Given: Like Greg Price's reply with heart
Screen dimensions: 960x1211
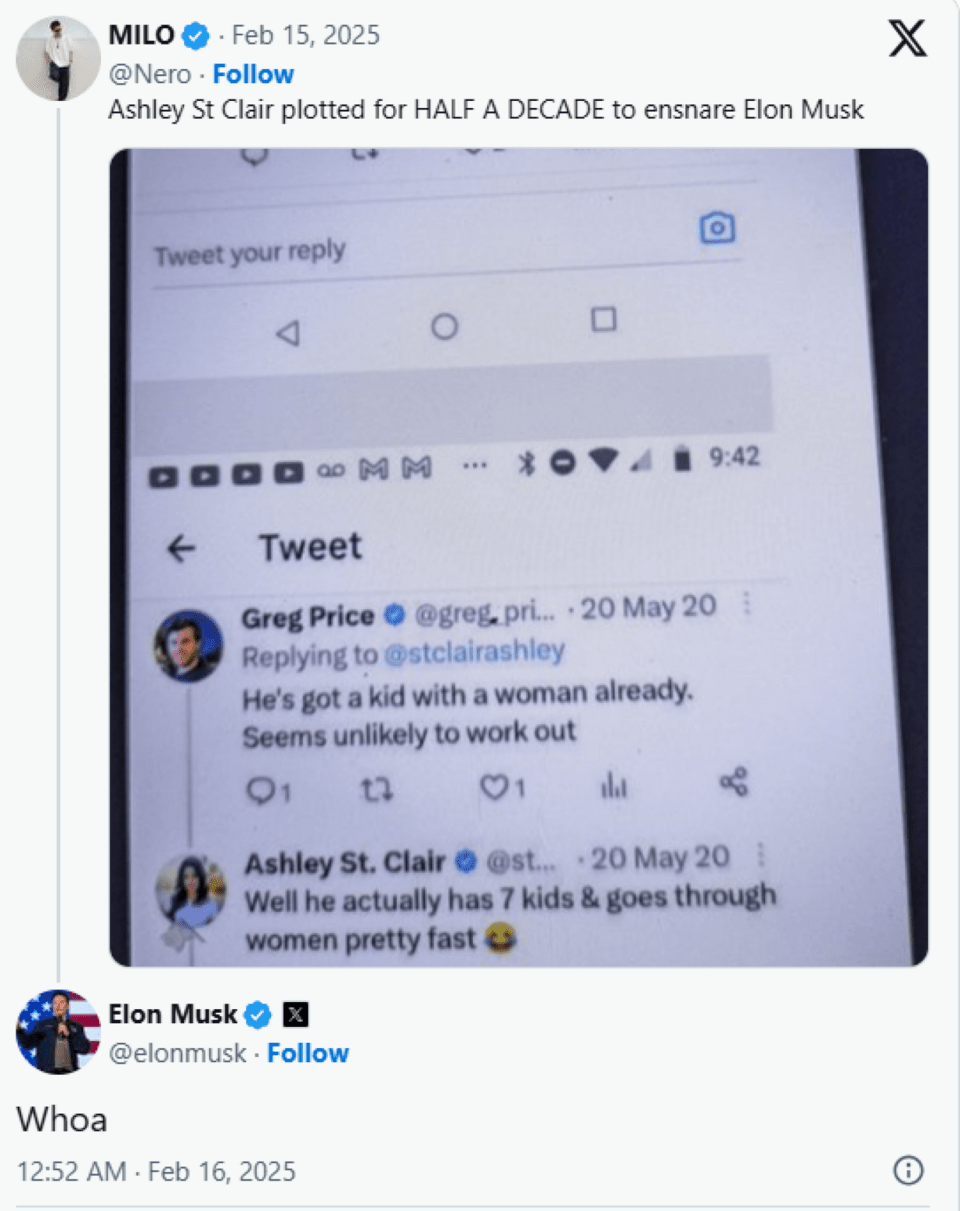Looking at the screenshot, I should click(495, 789).
